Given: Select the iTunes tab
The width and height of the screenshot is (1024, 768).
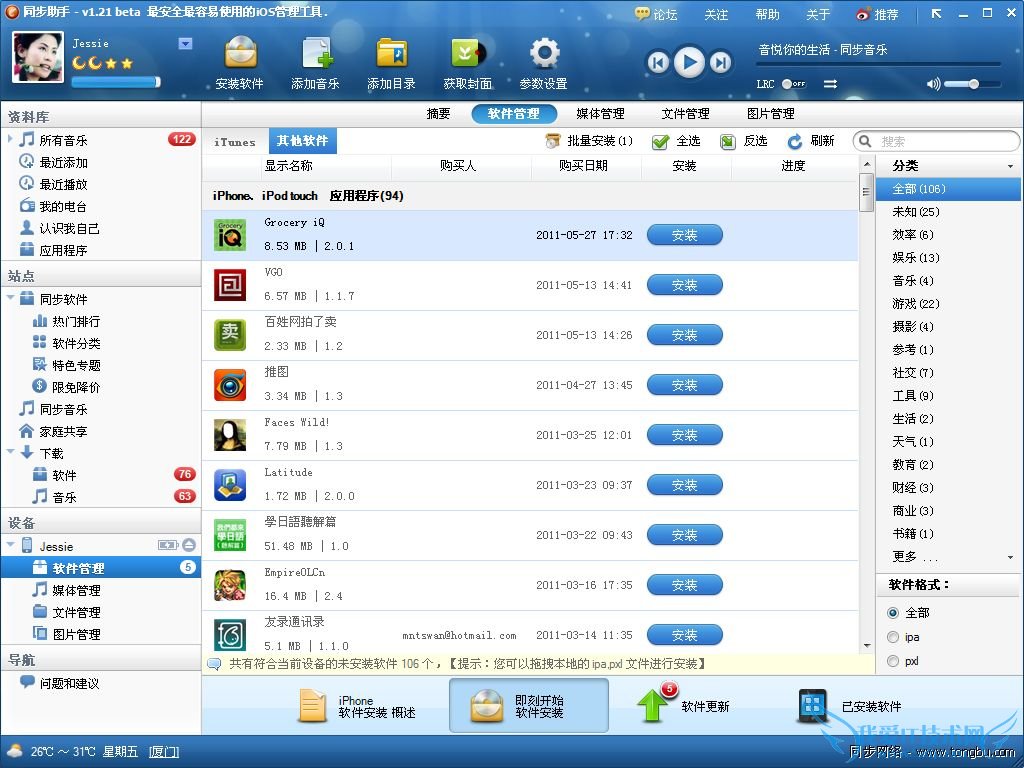Looking at the screenshot, I should tap(234, 140).
